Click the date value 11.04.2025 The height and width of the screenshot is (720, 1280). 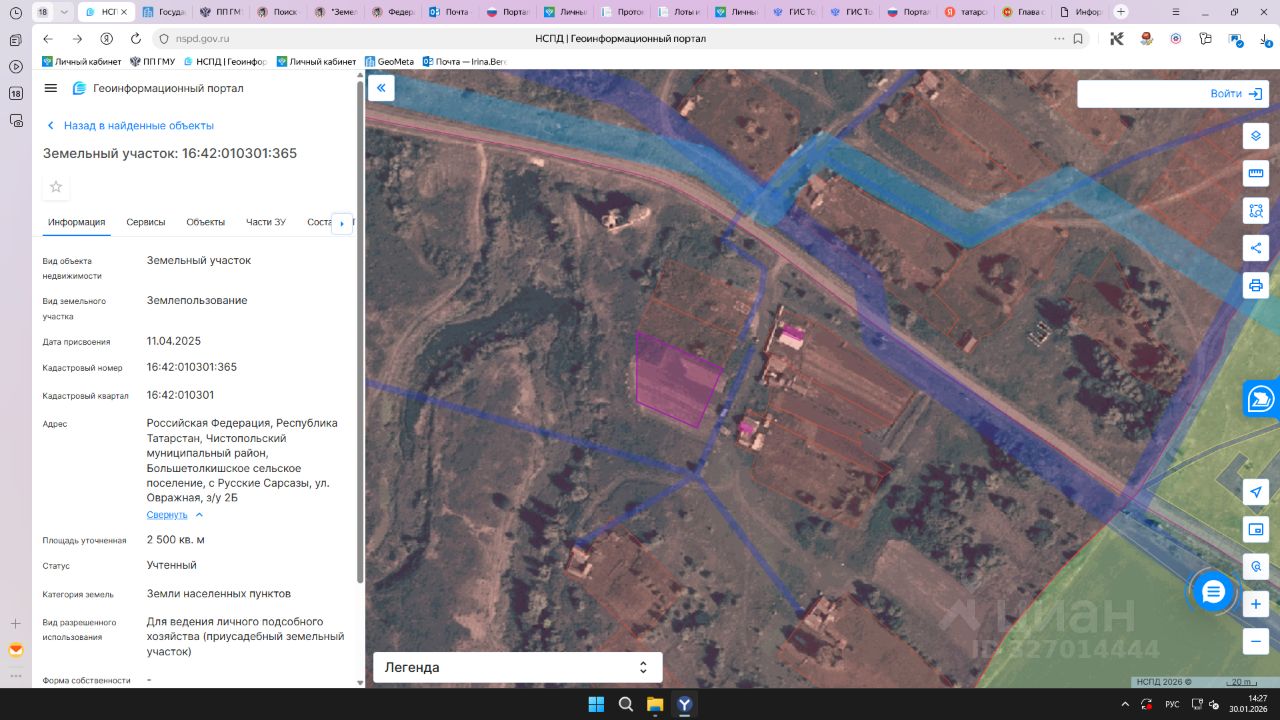click(x=174, y=341)
